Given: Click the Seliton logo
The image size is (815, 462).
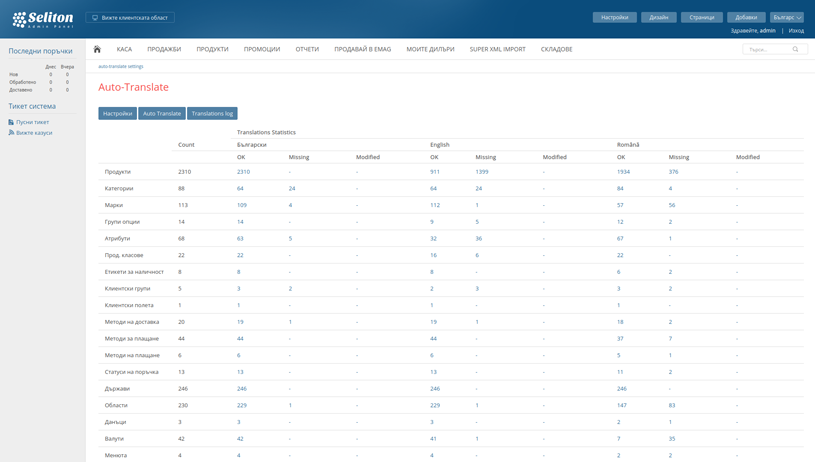Looking at the screenshot, I should click(43, 19).
